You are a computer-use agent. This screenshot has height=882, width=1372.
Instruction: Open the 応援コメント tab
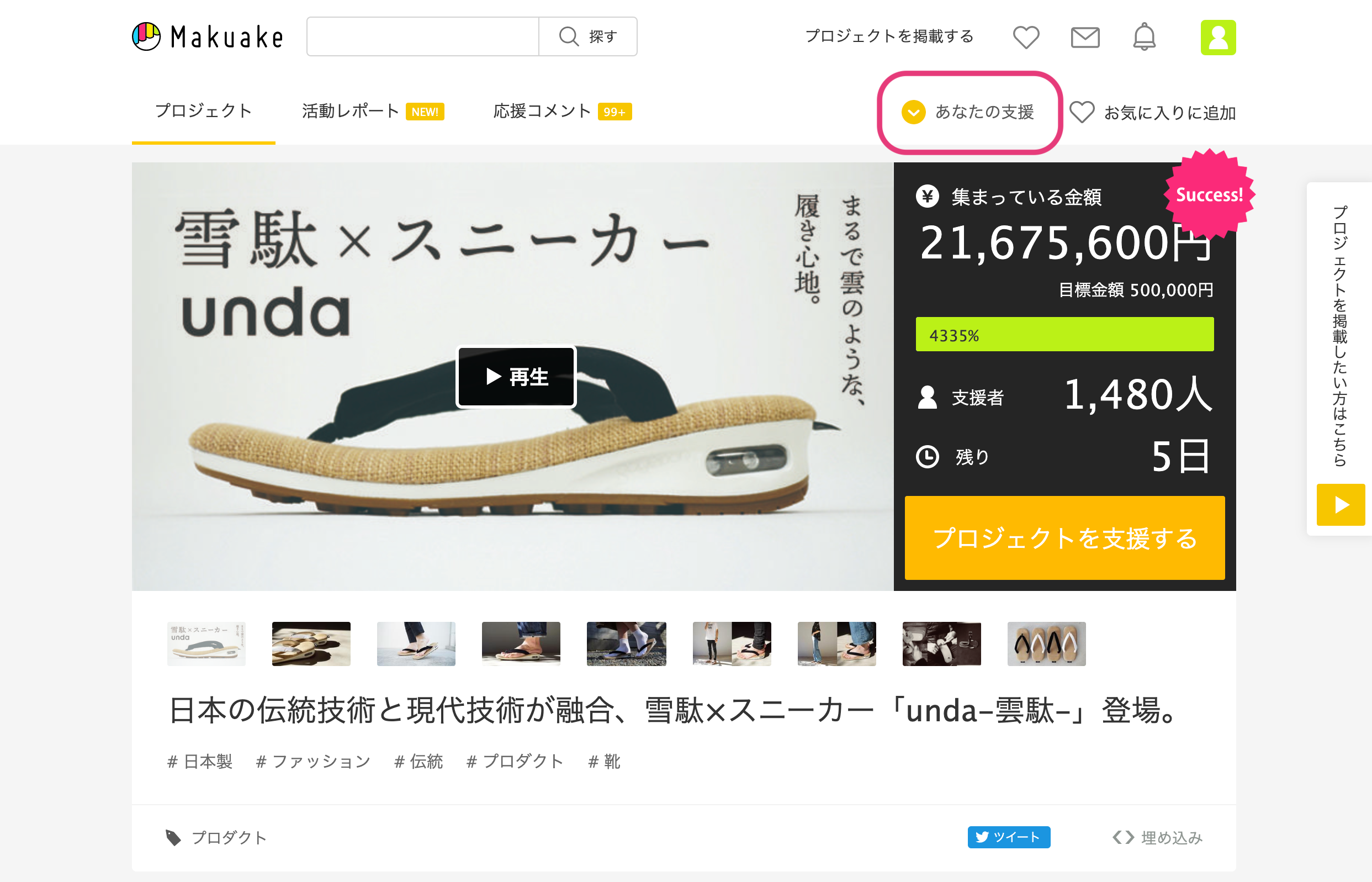(x=542, y=111)
